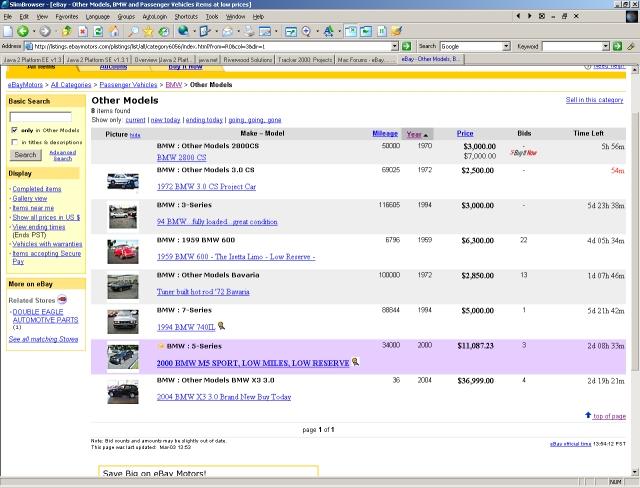Click the 'Completed items' display link
Screen dimensions: 640x488
click(37, 189)
